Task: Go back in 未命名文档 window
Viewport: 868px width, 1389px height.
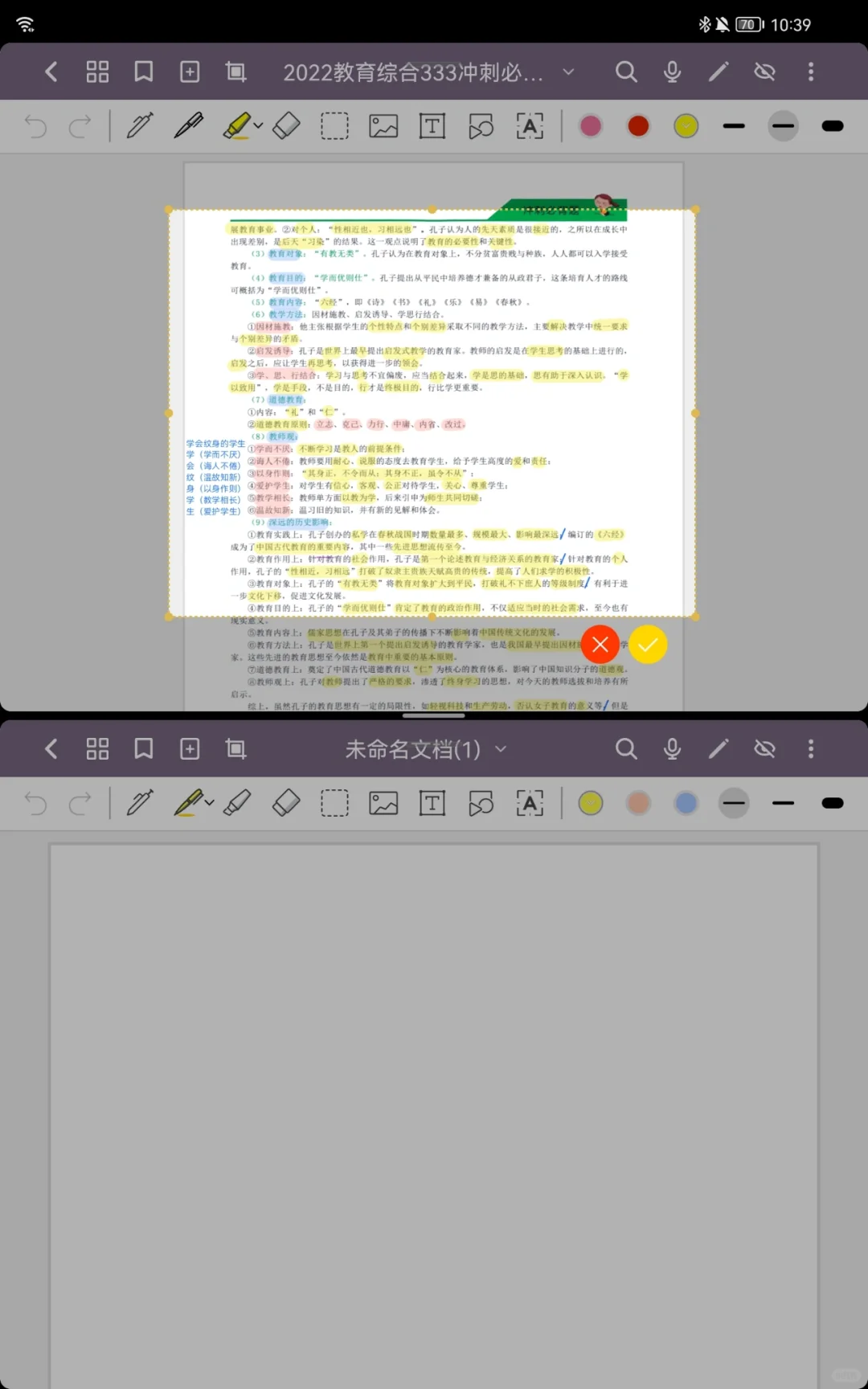Action: [51, 749]
